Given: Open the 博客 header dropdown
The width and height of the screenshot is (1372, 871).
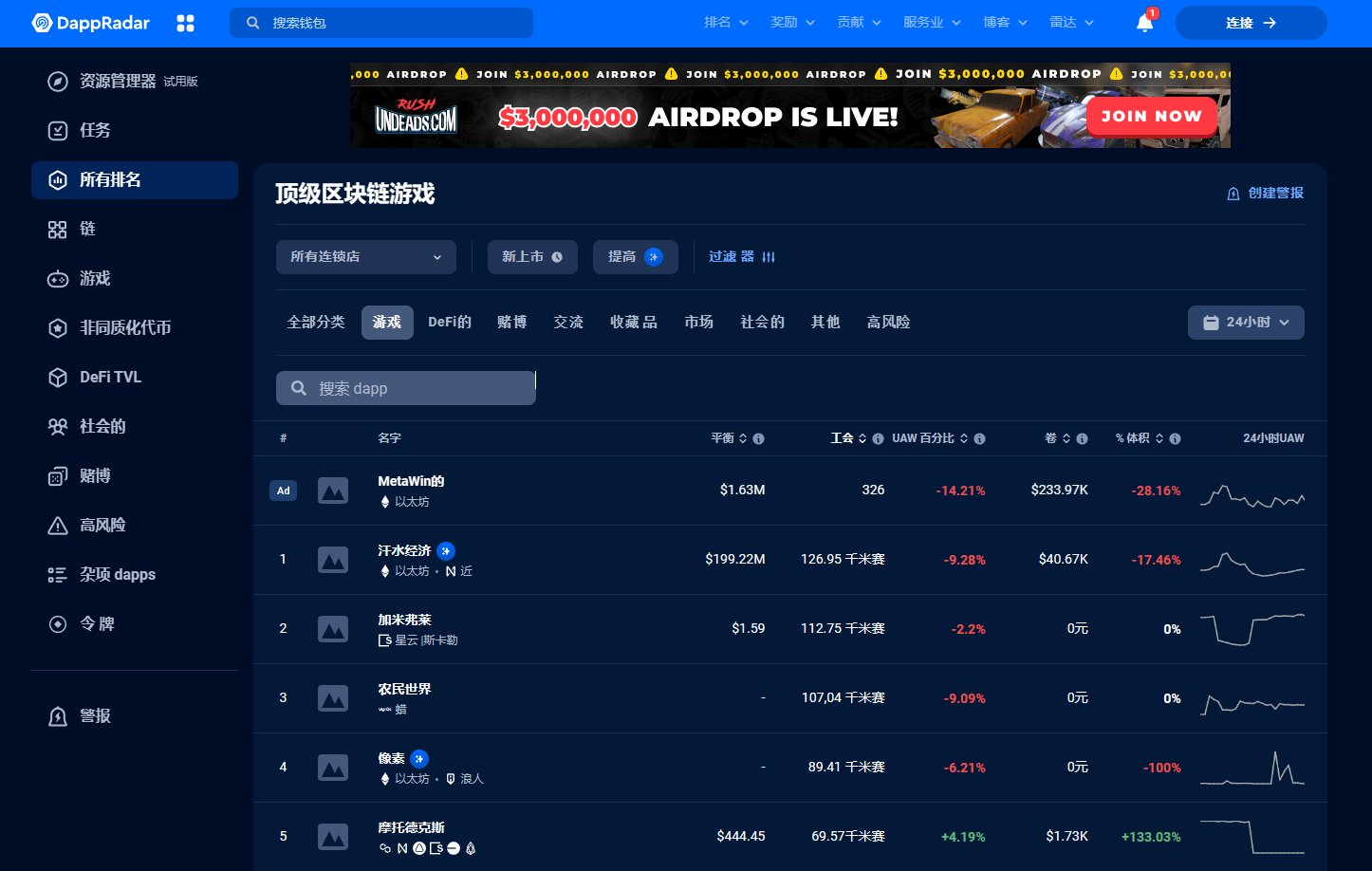Looking at the screenshot, I should [x=1005, y=23].
